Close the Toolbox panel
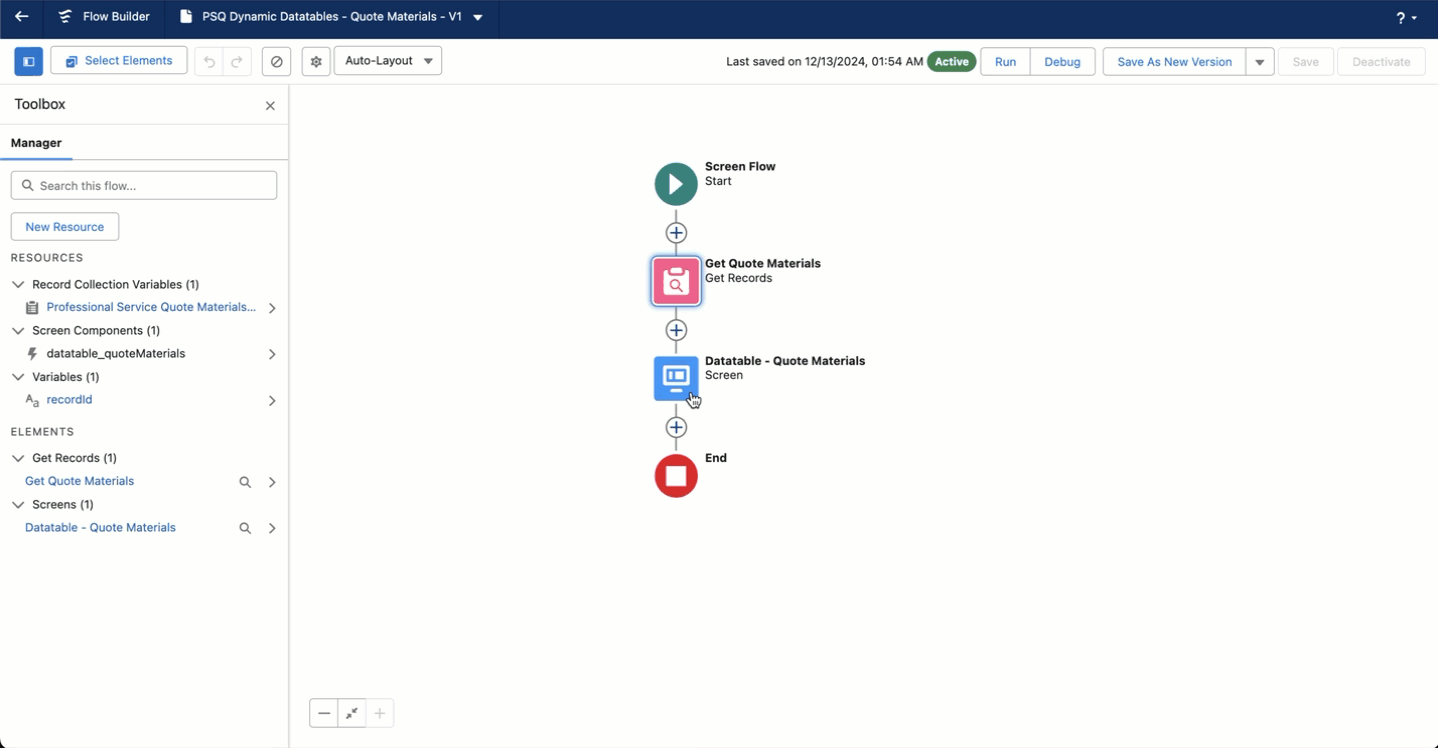The width and height of the screenshot is (1438, 748). 270,106
